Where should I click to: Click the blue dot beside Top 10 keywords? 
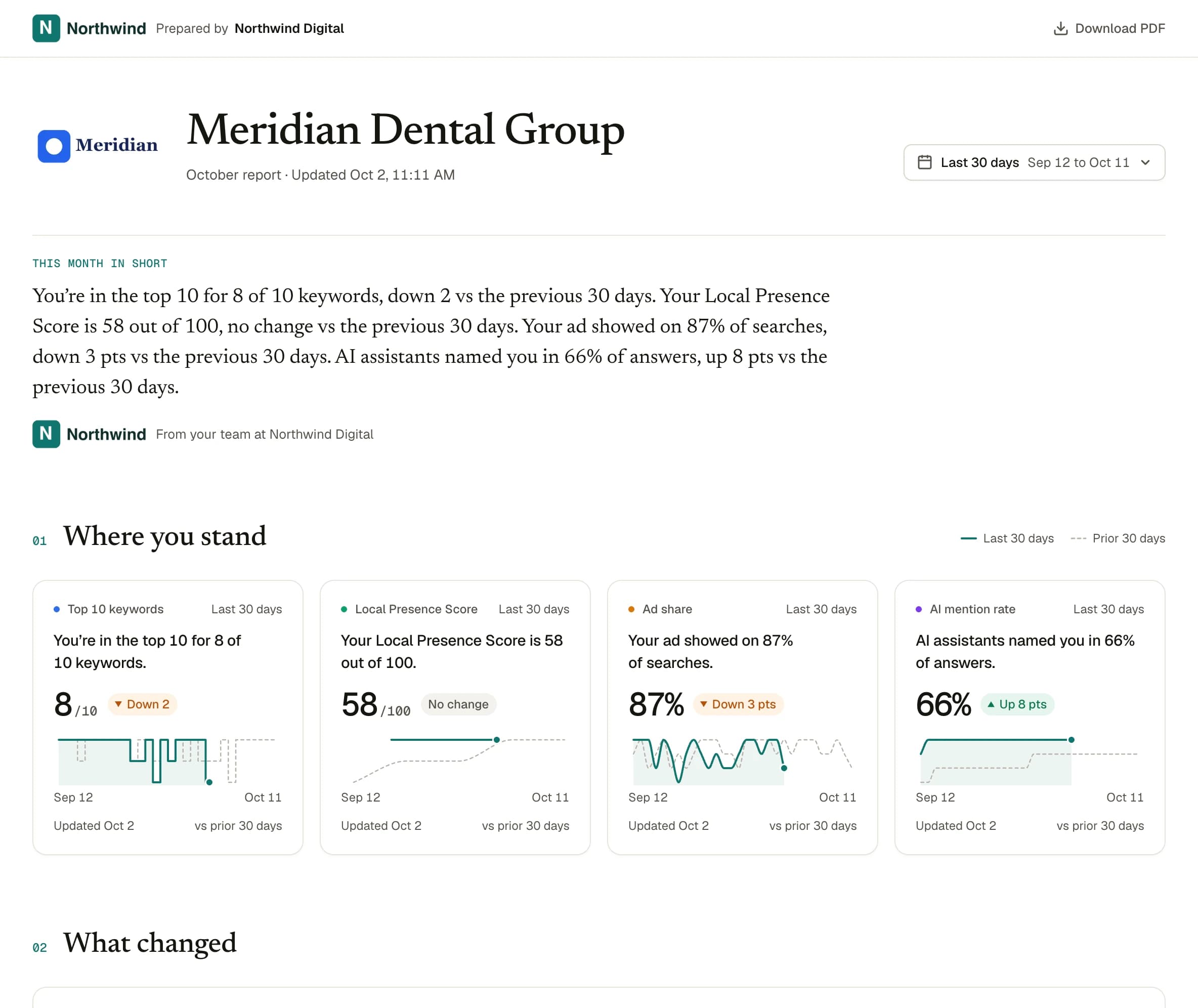(57, 609)
